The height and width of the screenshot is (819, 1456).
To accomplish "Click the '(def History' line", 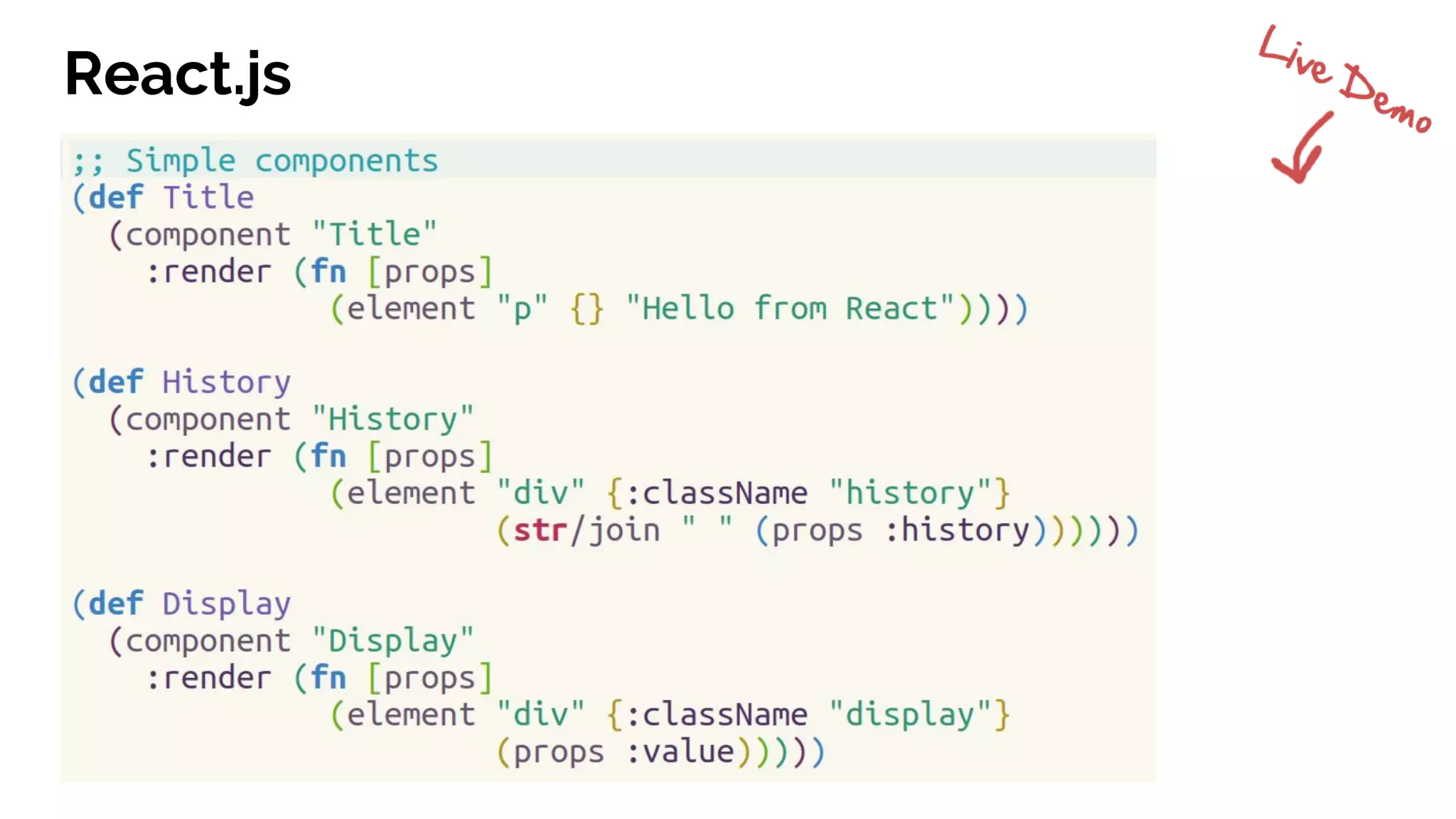I will [x=181, y=382].
